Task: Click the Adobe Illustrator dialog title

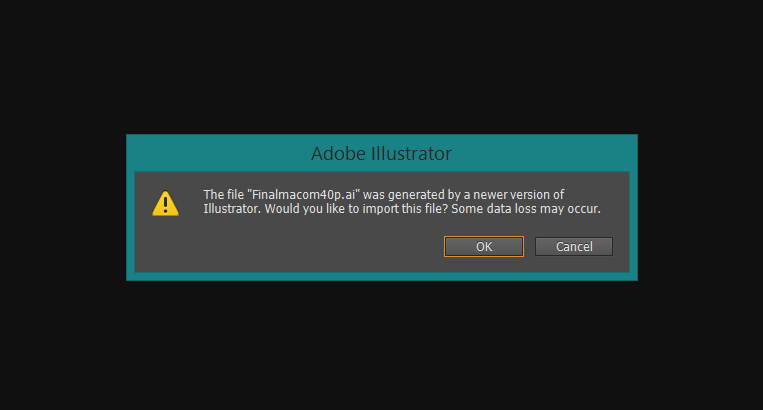Action: point(381,154)
